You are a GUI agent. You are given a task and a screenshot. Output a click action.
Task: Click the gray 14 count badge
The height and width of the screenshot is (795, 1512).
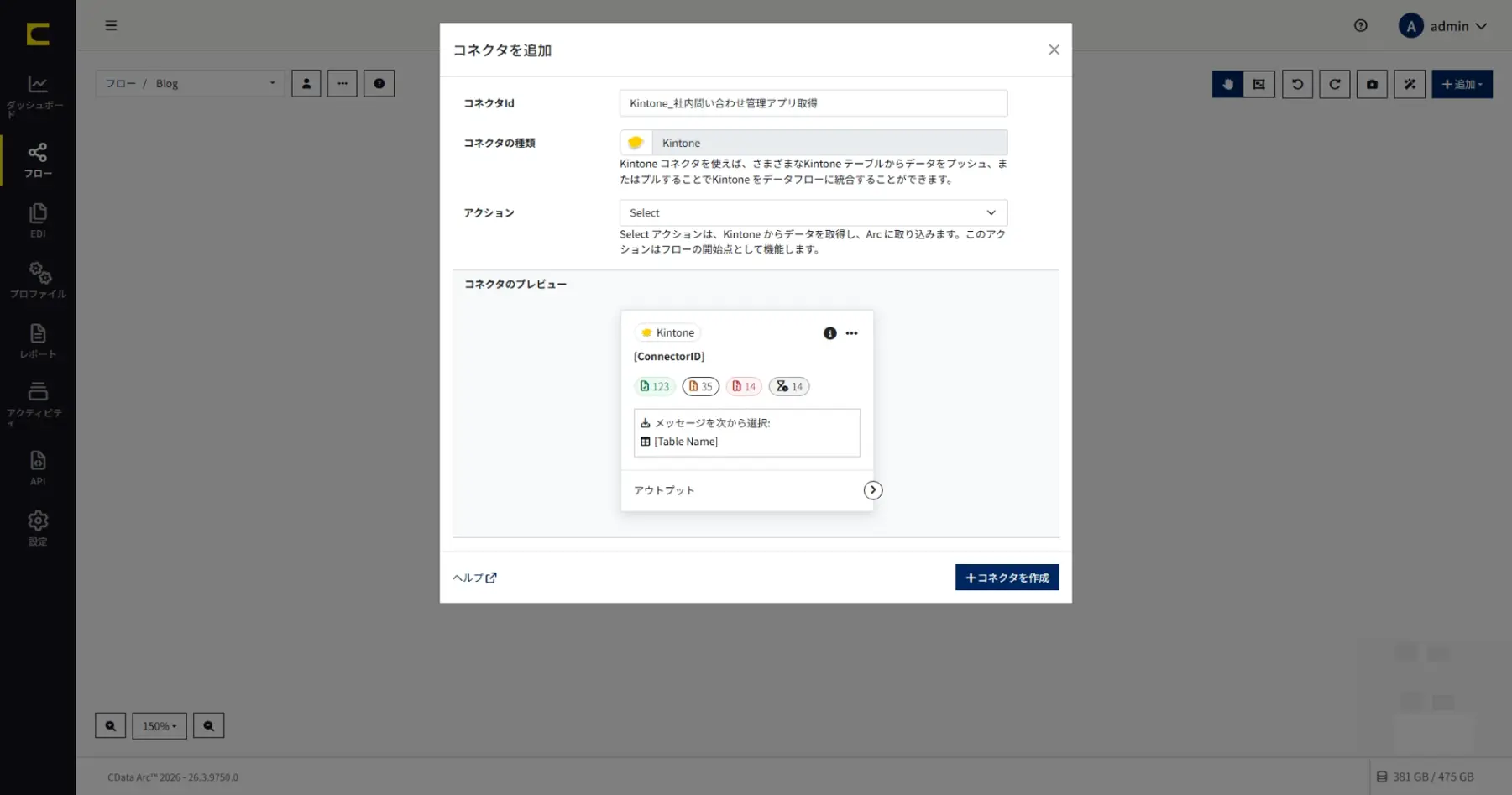tap(789, 386)
